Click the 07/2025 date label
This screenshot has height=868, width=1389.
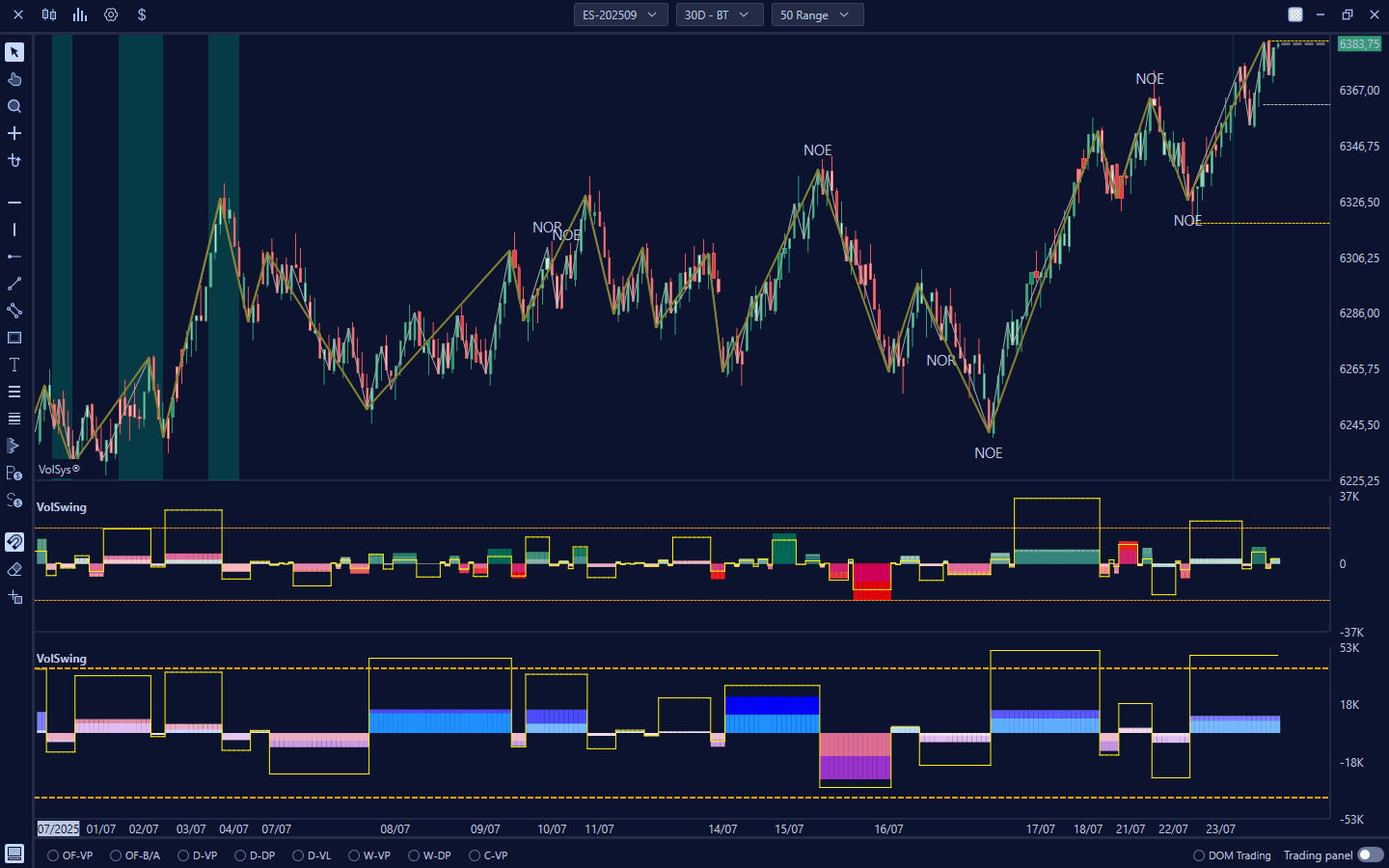[58, 828]
